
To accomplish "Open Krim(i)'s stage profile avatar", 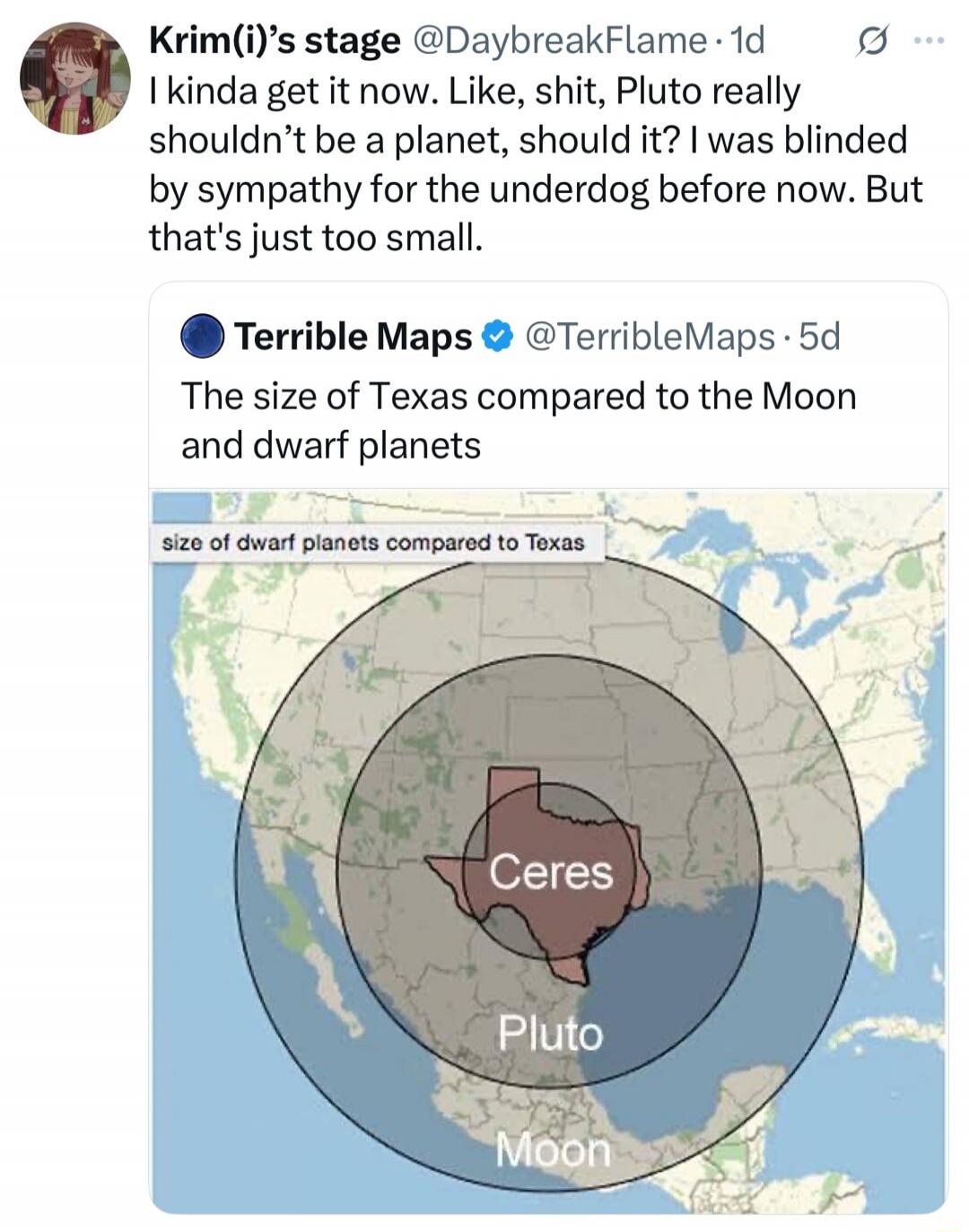I will tap(75, 79).
